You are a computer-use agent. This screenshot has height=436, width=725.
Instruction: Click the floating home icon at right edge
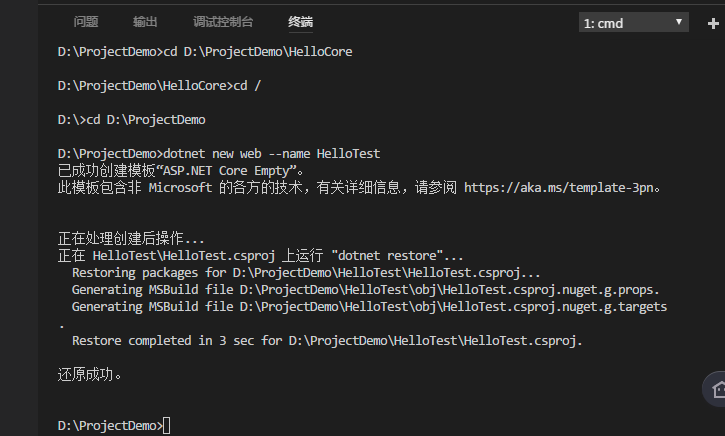pyautogui.click(x=715, y=390)
